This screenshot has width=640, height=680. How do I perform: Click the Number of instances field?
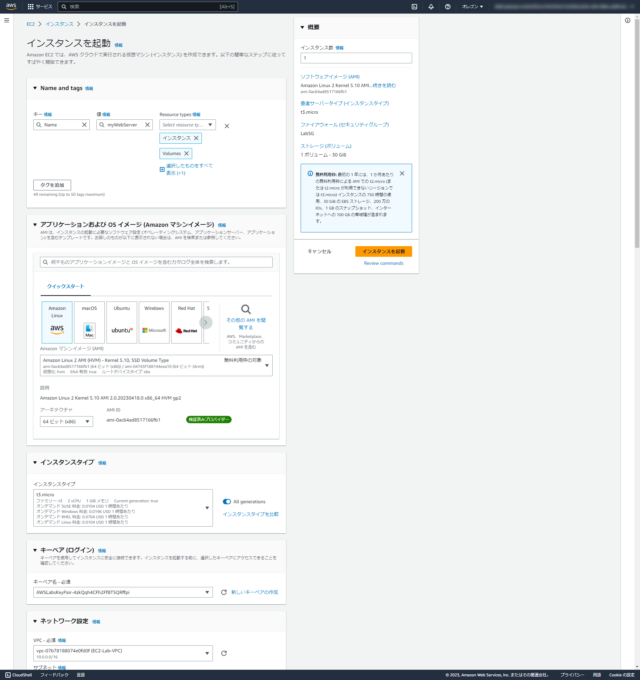click(356, 58)
